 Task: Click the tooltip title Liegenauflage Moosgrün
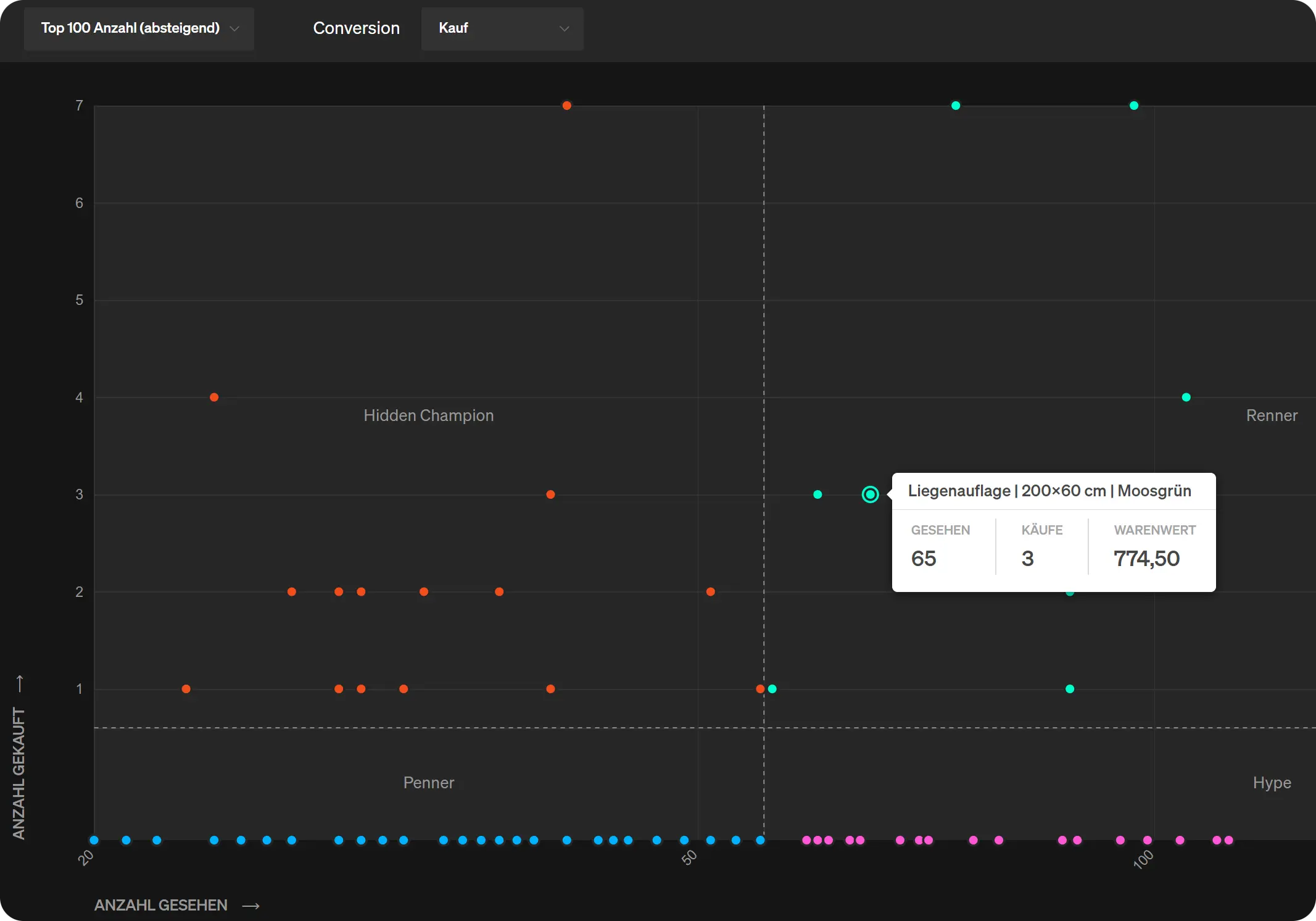(x=1049, y=491)
